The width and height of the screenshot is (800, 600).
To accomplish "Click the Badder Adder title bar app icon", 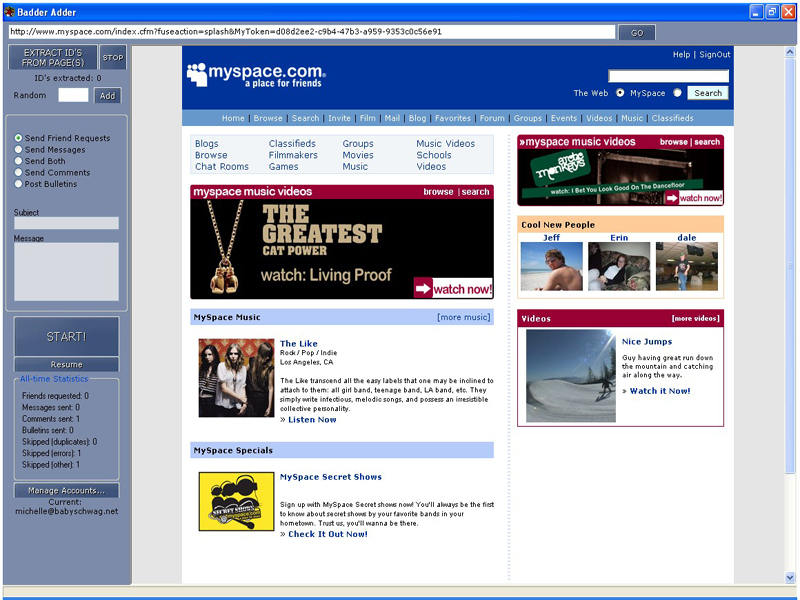I will 9,11.
